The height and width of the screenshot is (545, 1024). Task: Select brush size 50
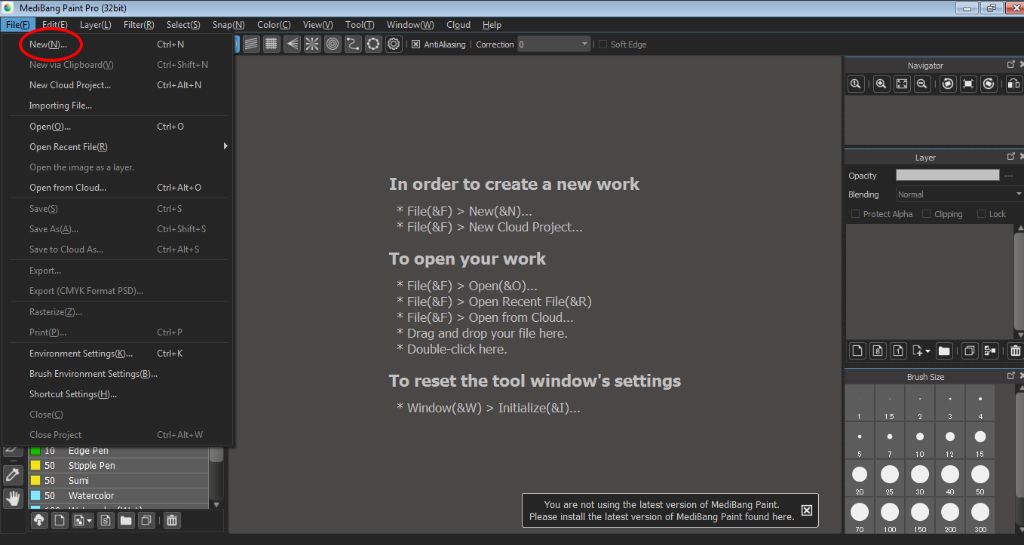980,480
